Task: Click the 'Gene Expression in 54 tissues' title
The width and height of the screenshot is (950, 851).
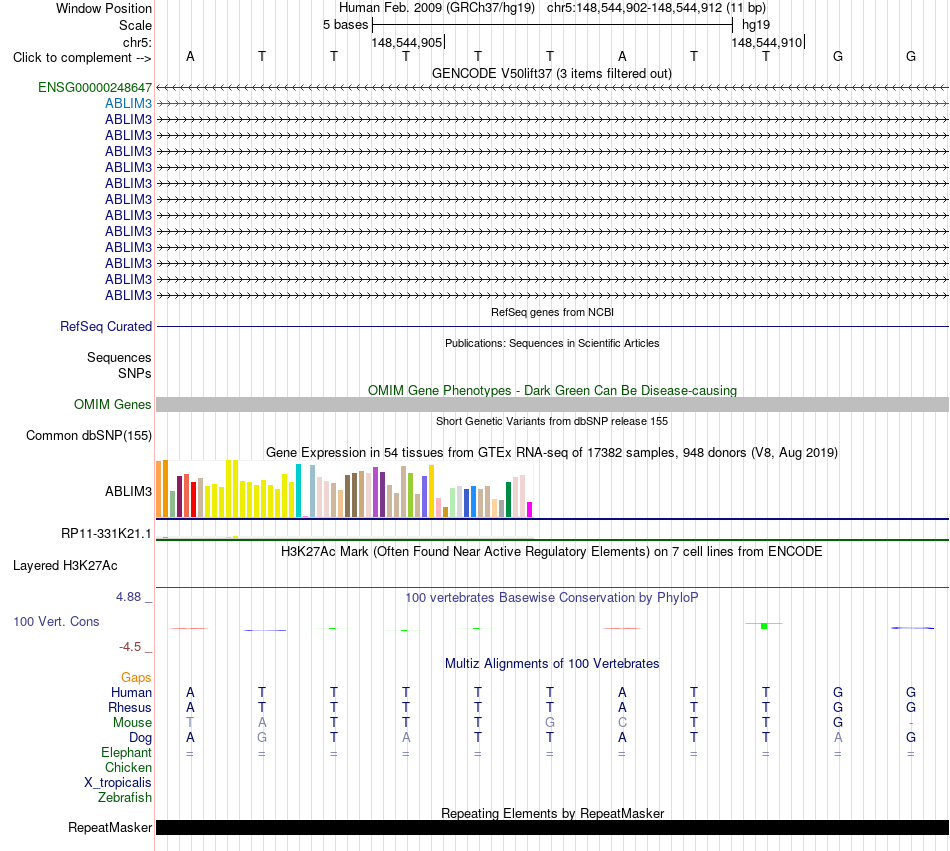Action: click(552, 452)
